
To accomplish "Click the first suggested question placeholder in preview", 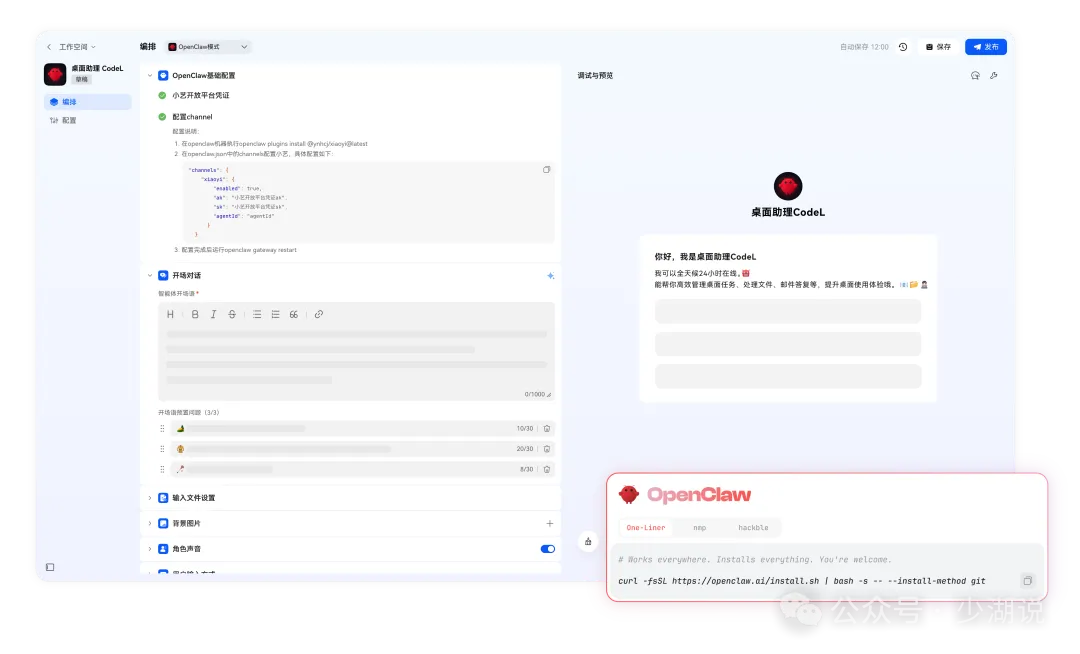I will click(x=788, y=311).
